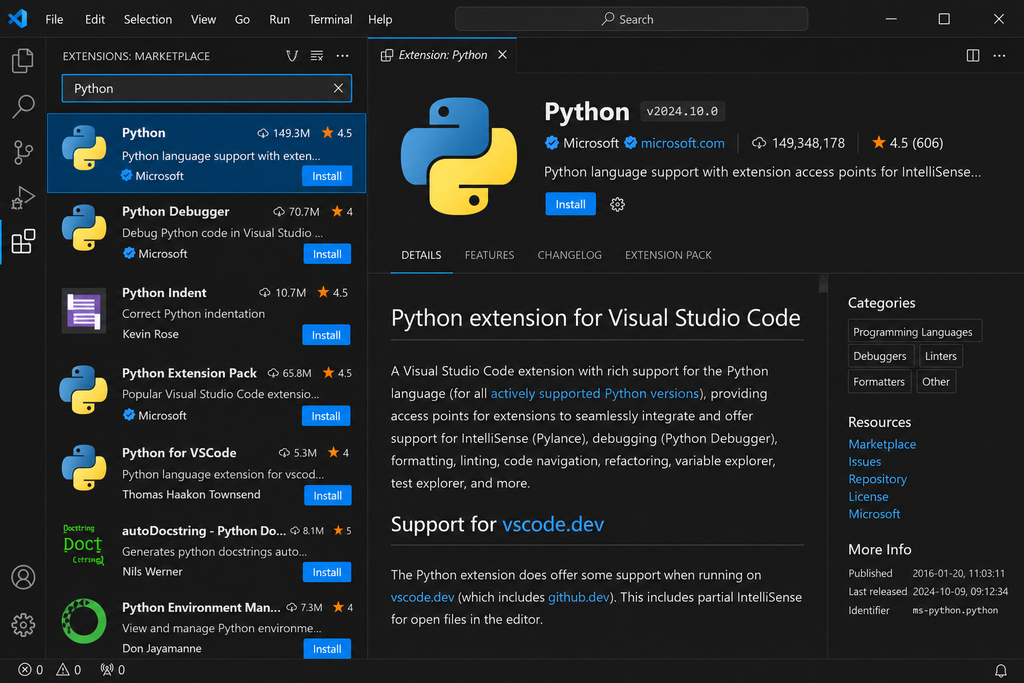Open the Explorer view in activity bar

click(x=23, y=61)
